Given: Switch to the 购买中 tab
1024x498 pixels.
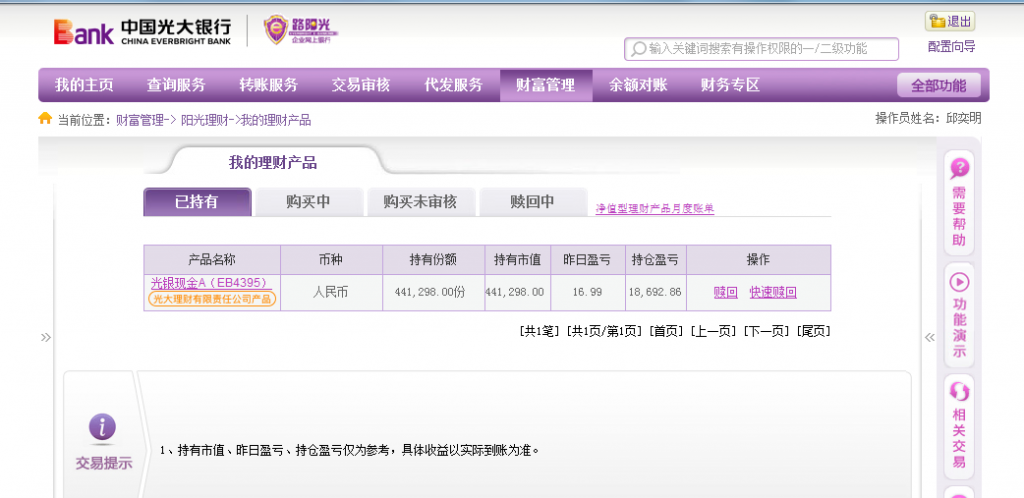Looking at the screenshot, I should click(309, 202).
